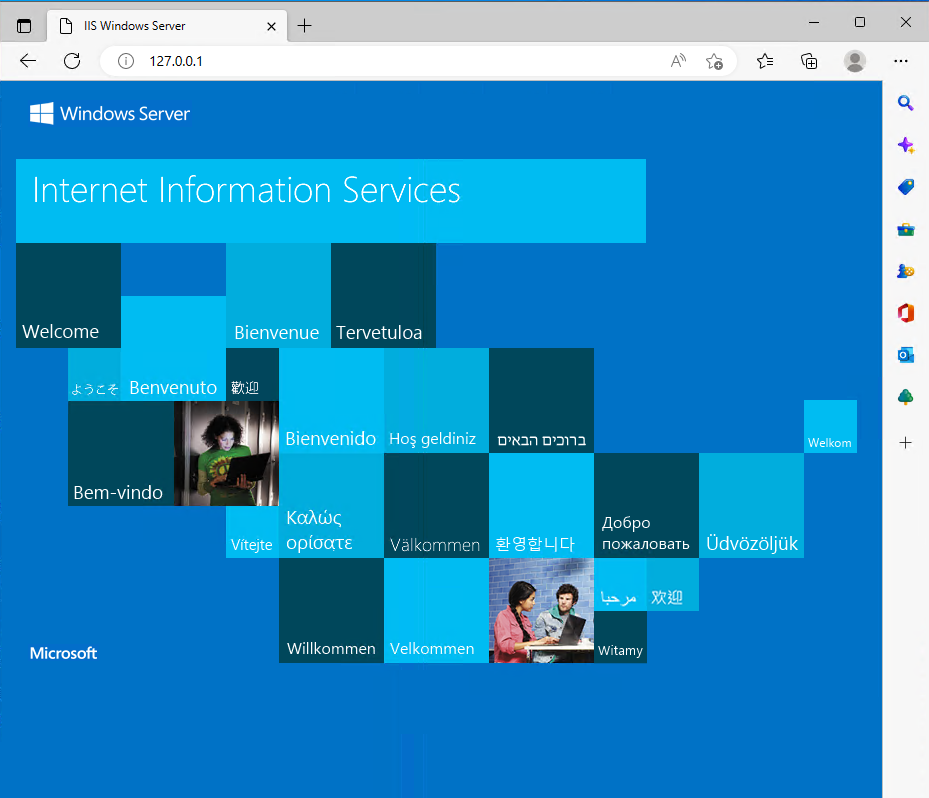Go back using the browser back arrow
Screen dimensions: 929x798
pyautogui.click(x=28, y=61)
